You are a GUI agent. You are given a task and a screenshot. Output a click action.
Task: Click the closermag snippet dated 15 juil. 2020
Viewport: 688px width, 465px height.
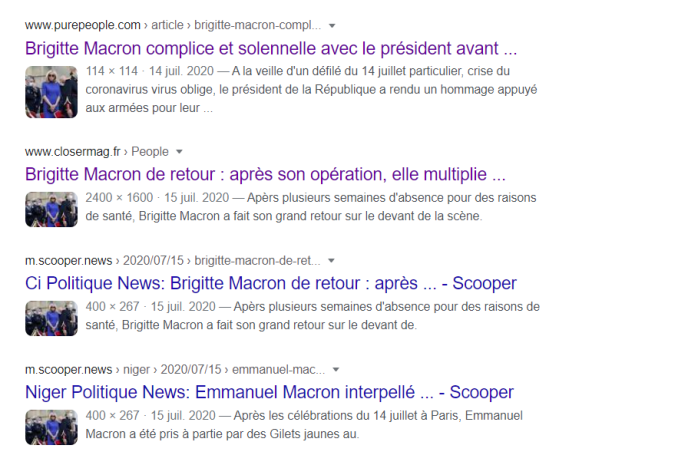[x=312, y=206]
